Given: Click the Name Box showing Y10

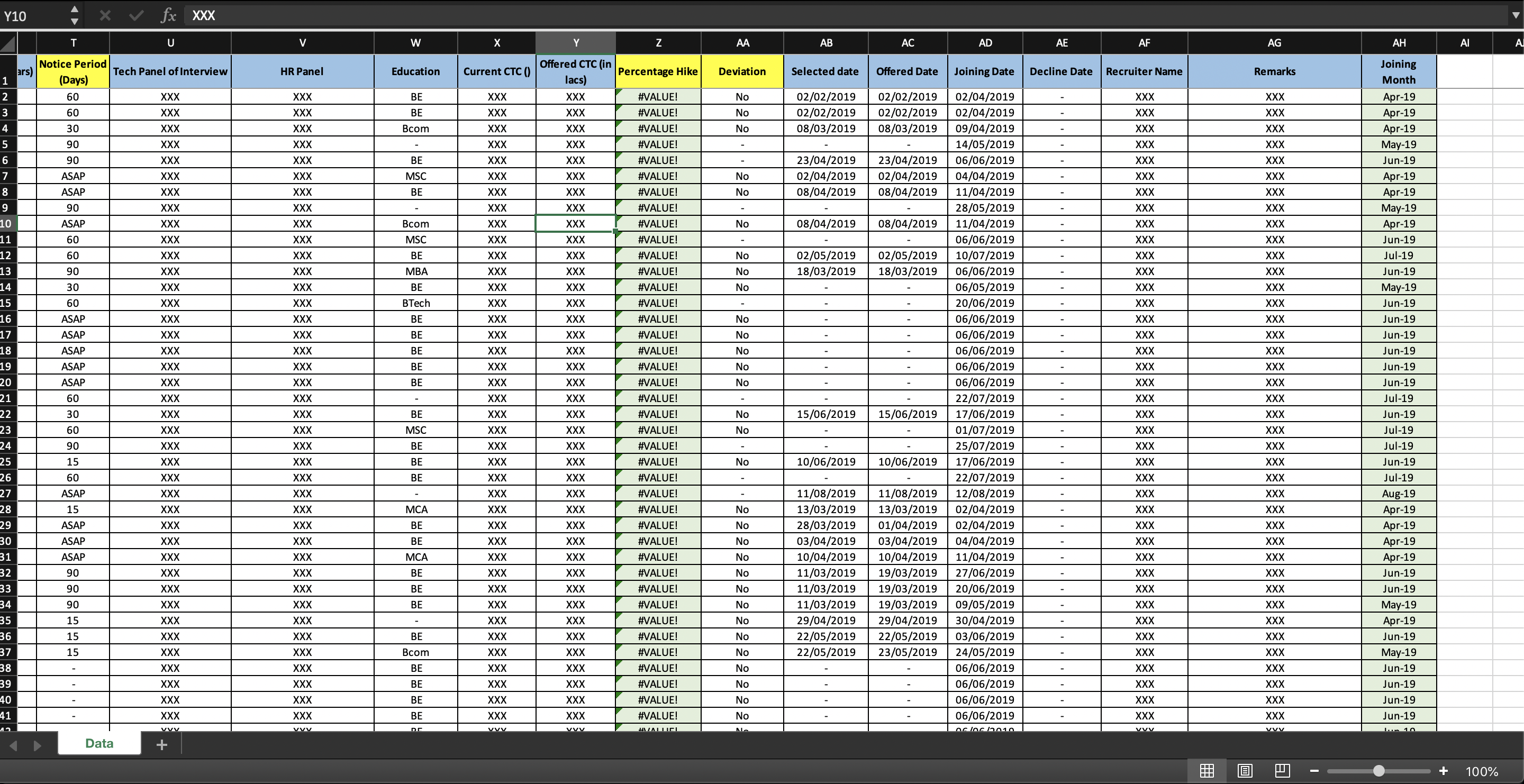Looking at the screenshot, I should pyautogui.click(x=34, y=16).
